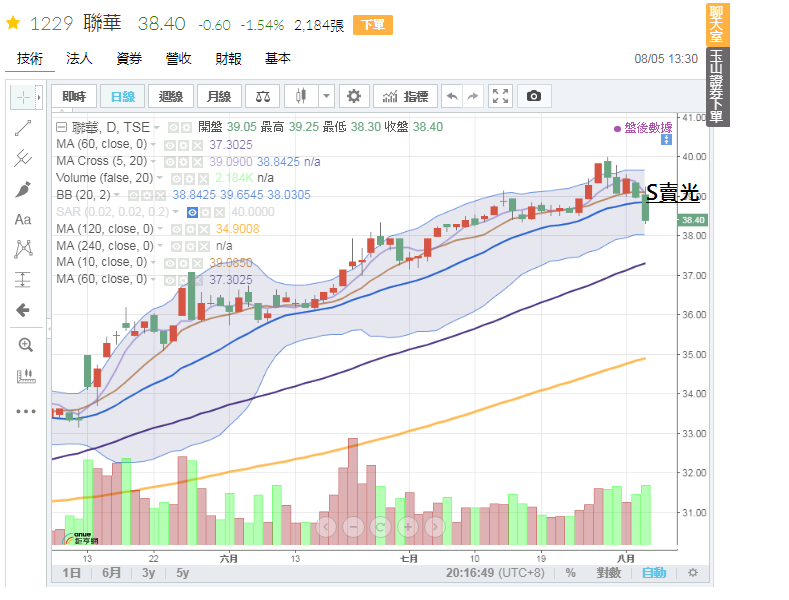Image resolution: width=789 pixels, height=600 pixels.
Task: Remove the MA (240, close, 0) indicator
Action: (x=203, y=247)
